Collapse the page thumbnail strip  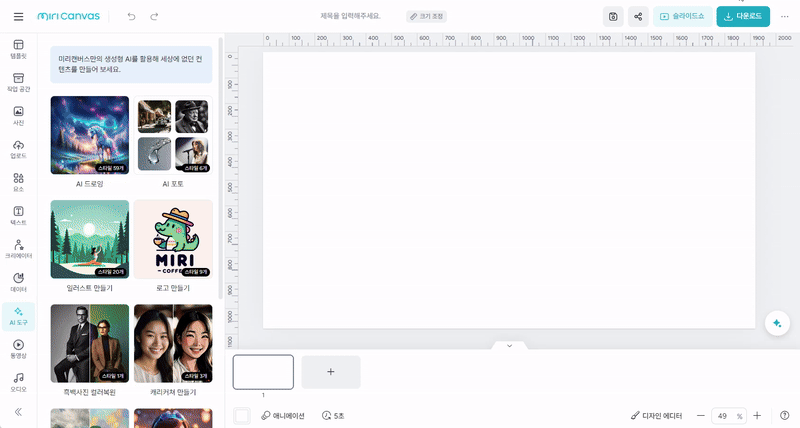(509, 345)
